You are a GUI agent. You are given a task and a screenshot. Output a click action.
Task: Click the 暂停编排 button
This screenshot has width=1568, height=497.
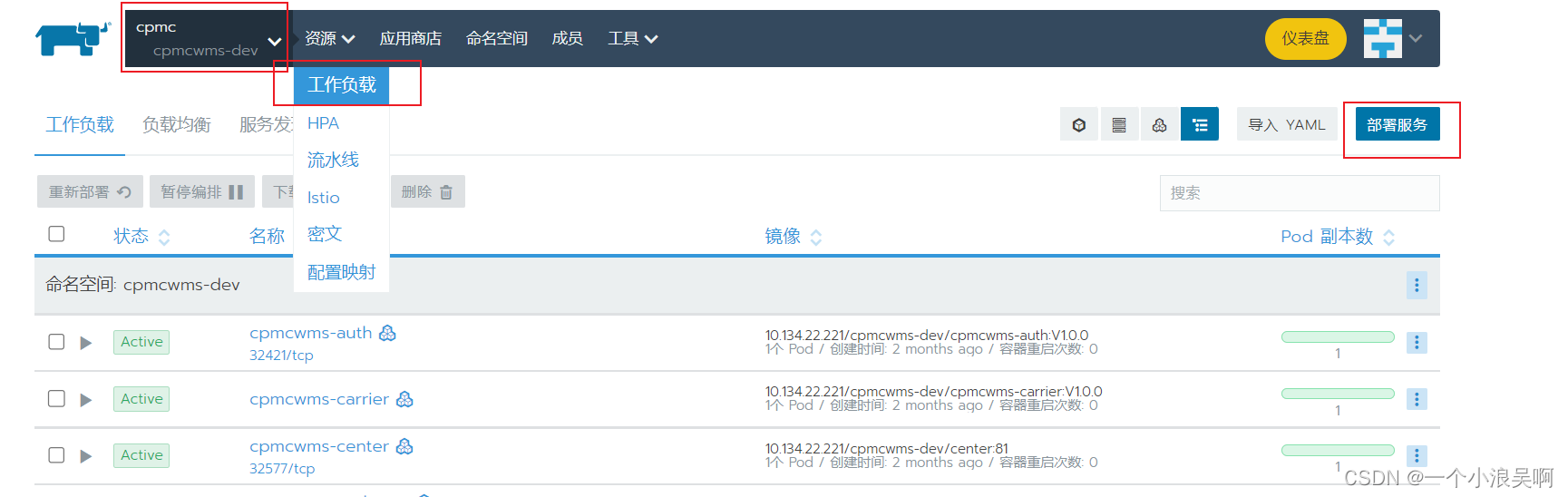pos(202,191)
